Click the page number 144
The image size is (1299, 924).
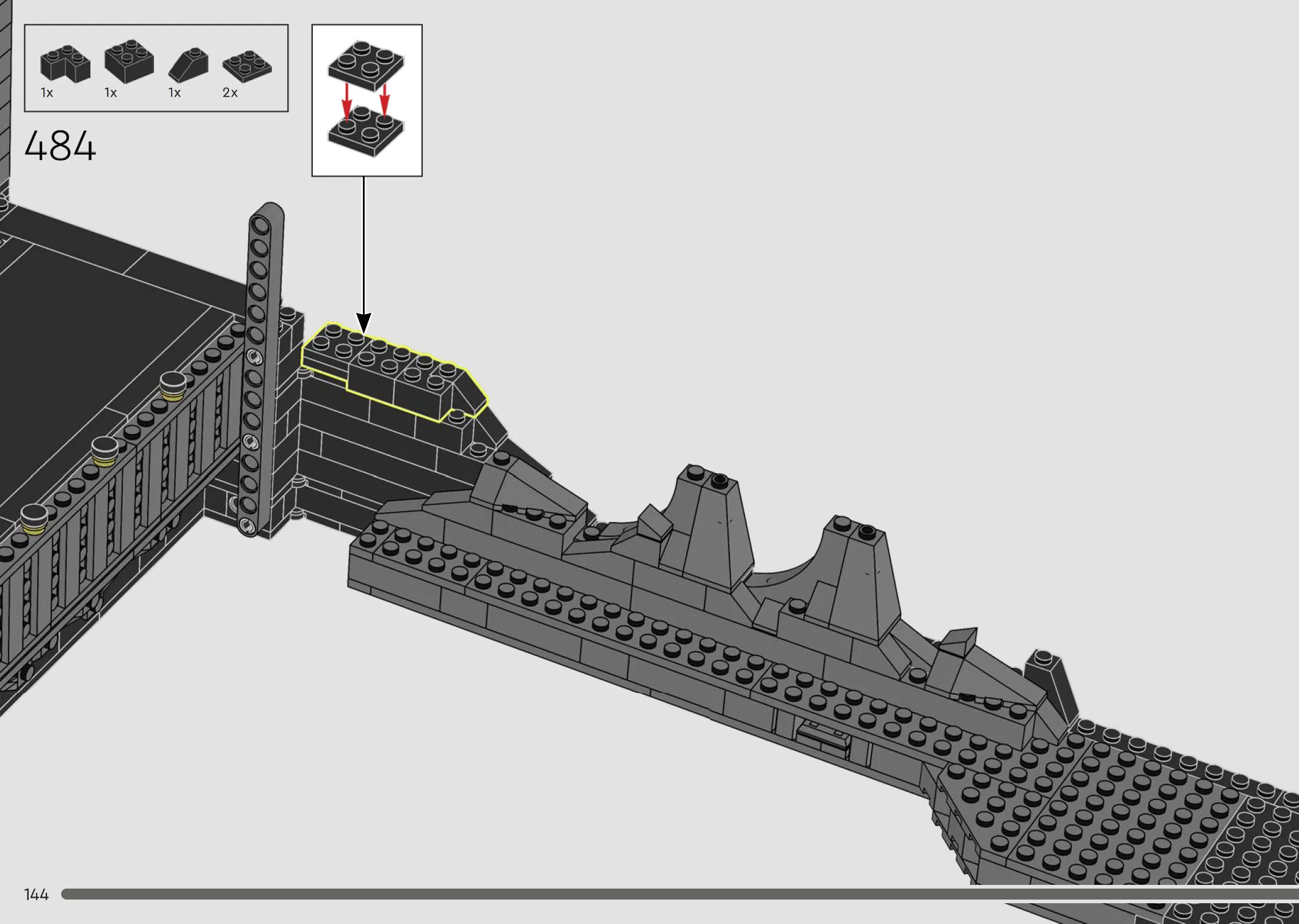click(36, 895)
